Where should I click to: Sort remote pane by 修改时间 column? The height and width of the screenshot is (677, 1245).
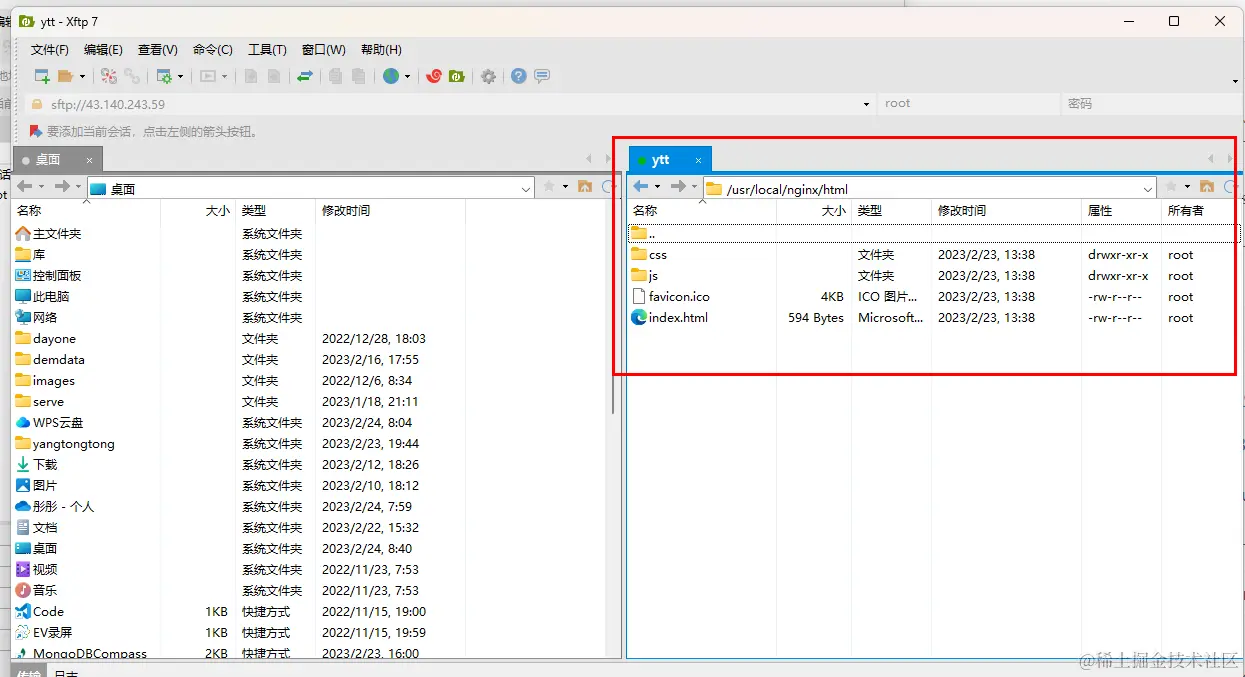click(1006, 211)
